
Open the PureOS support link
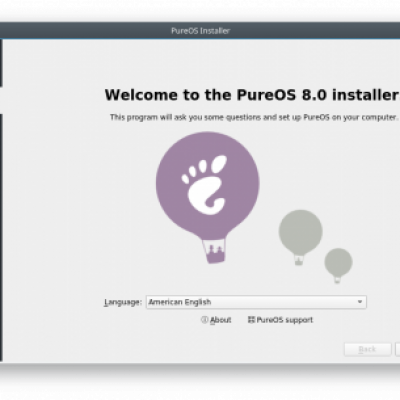(285, 320)
